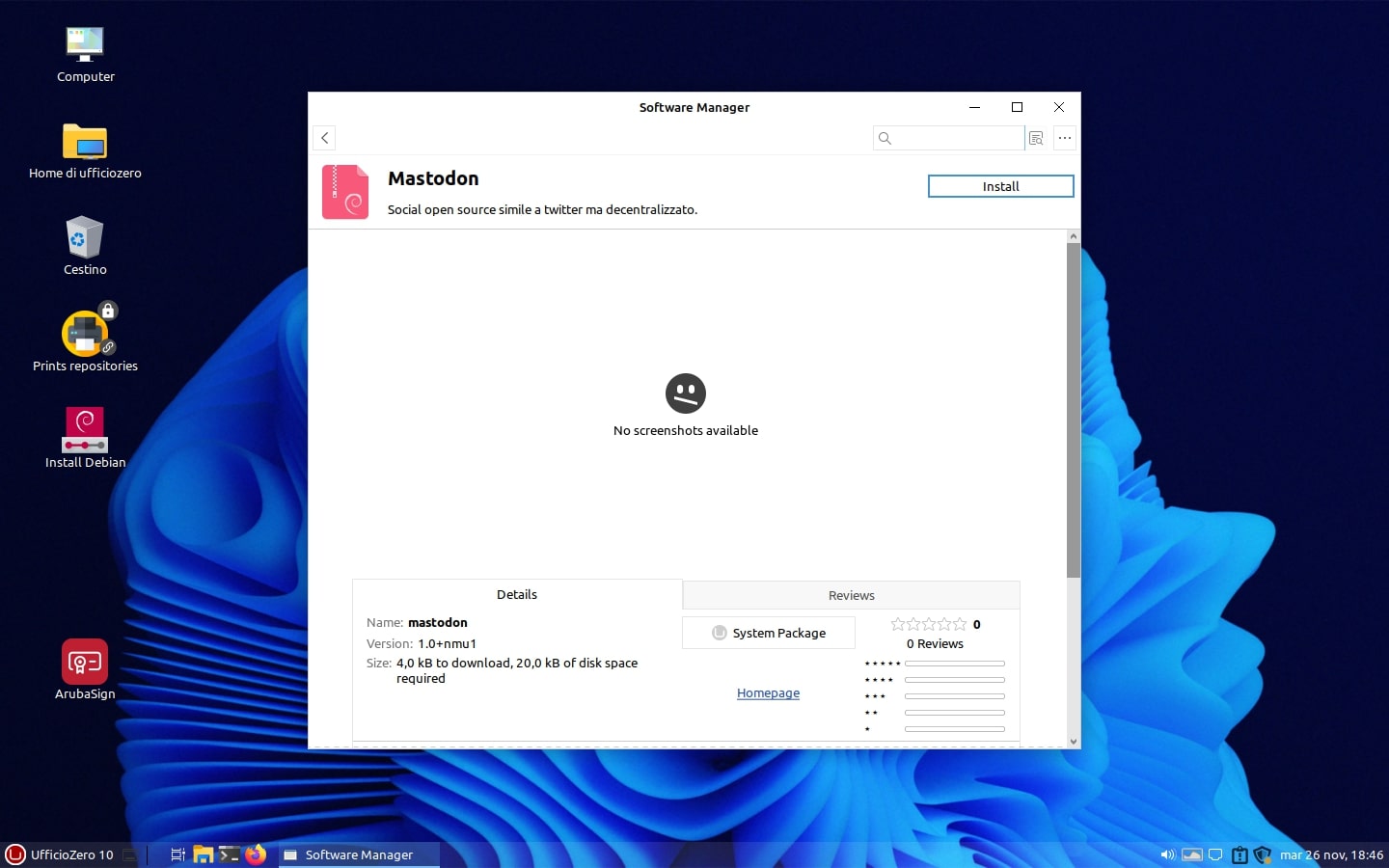
Task: Click the four-star rating bar
Action: pyautogui.click(x=955, y=680)
